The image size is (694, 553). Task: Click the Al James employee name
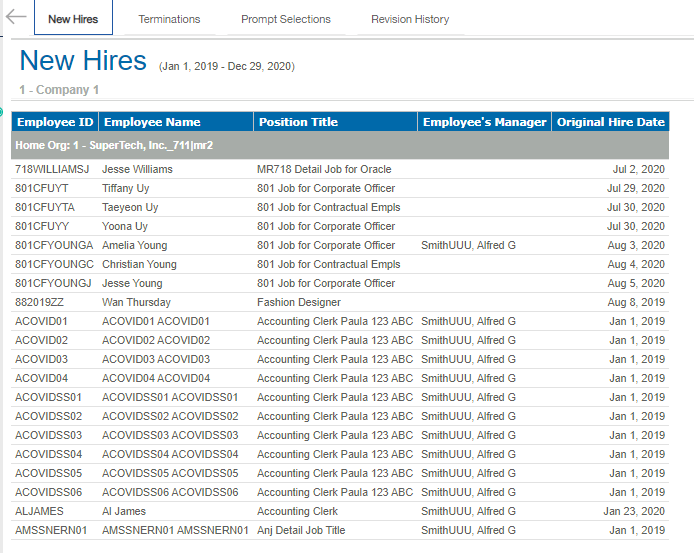point(123,511)
